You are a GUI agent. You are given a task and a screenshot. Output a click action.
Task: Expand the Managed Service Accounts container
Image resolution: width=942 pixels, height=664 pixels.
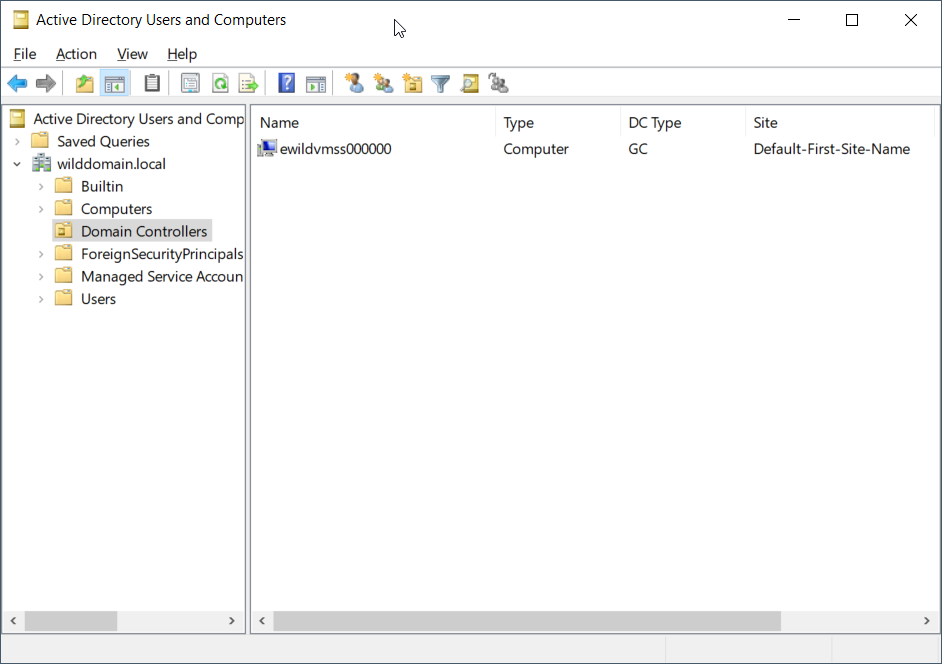[41, 276]
